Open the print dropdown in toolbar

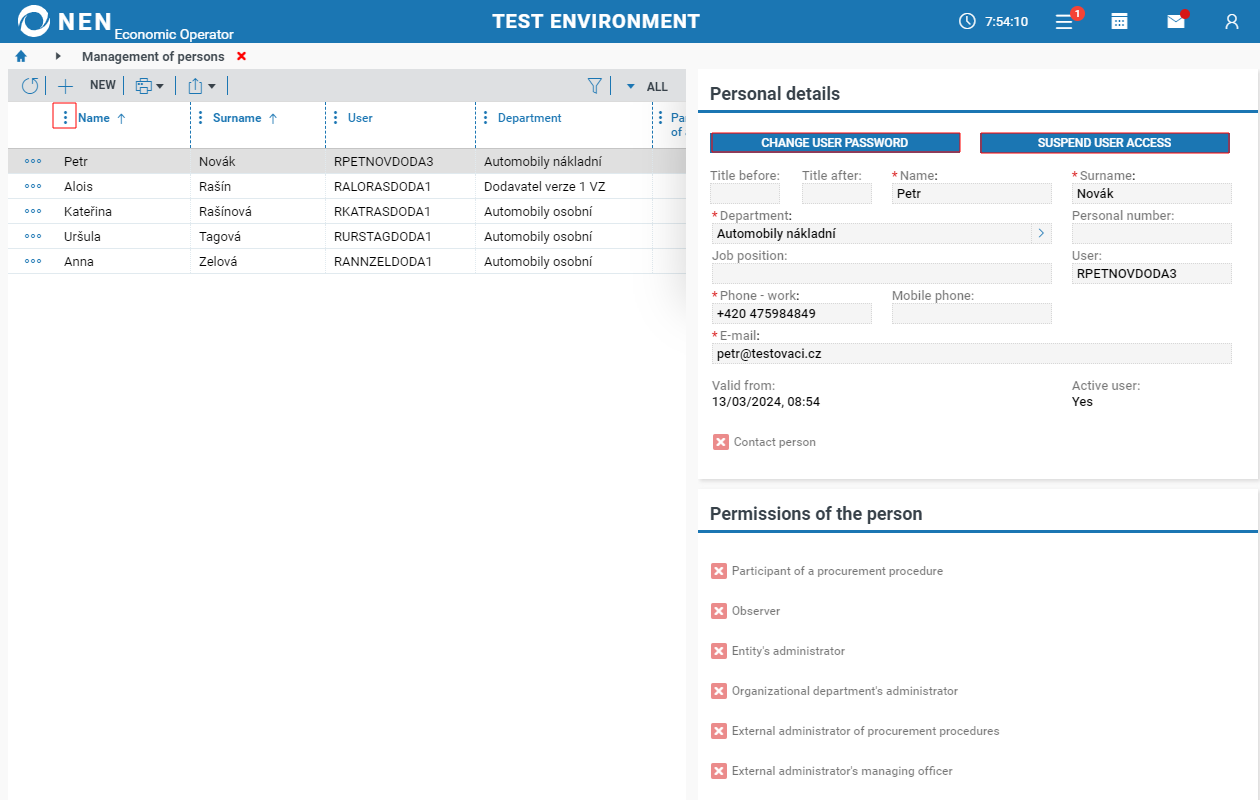[149, 86]
